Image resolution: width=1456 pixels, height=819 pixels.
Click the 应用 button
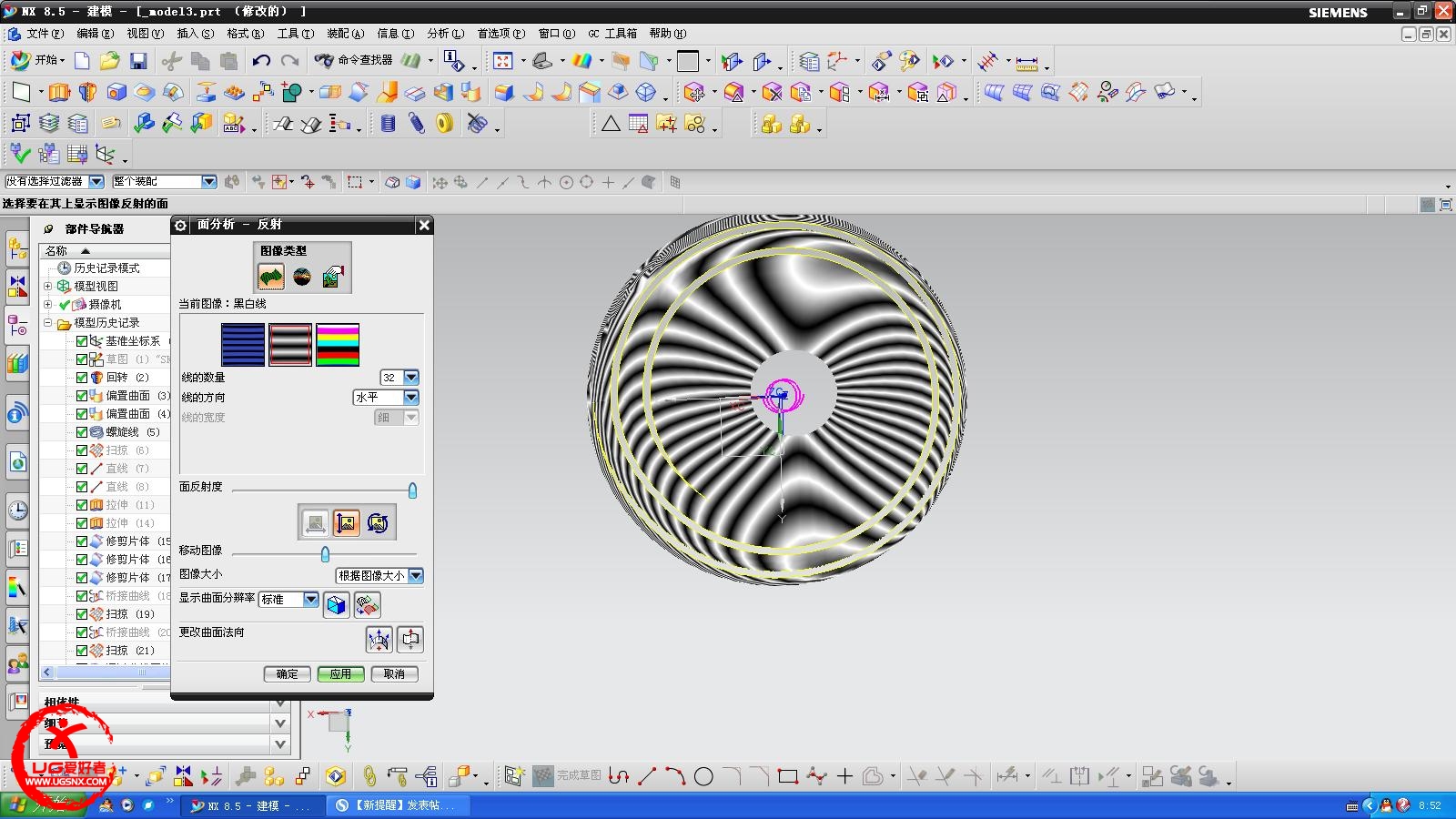pos(340,673)
